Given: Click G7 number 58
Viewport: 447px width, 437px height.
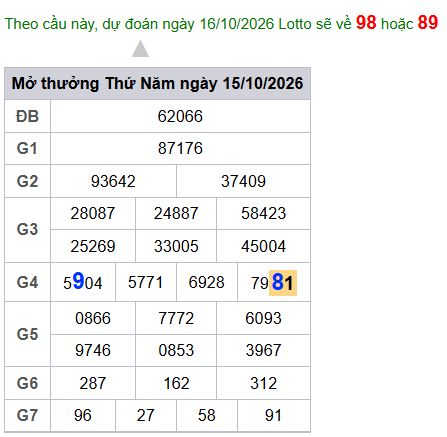Looking at the screenshot, I should coord(207,416).
